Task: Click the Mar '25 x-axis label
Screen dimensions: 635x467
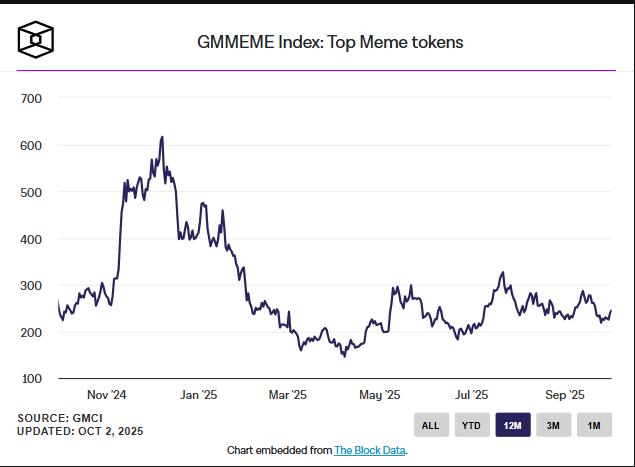Action: click(289, 395)
